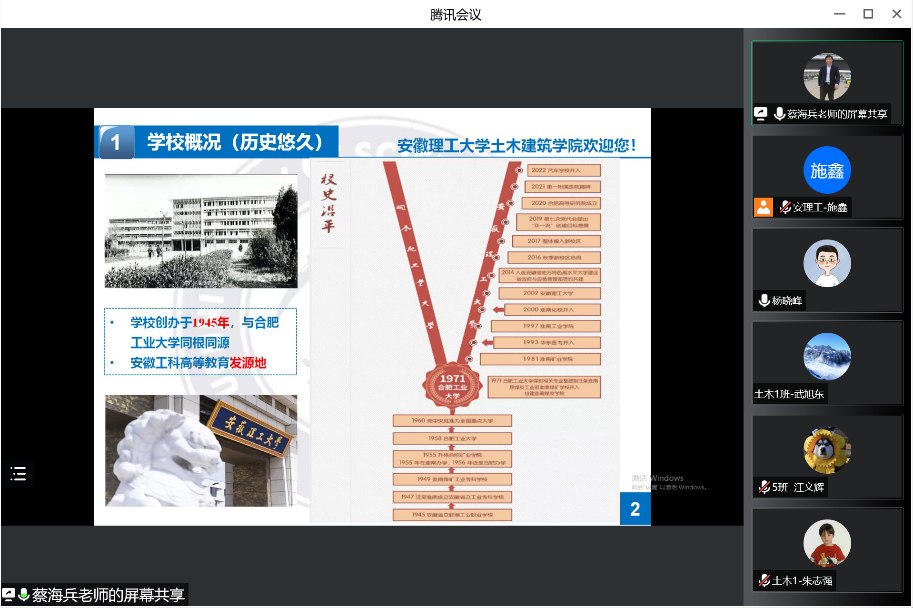Maximize the 腾讯会议 window
This screenshot has height=608, width=913.
pos(868,13)
